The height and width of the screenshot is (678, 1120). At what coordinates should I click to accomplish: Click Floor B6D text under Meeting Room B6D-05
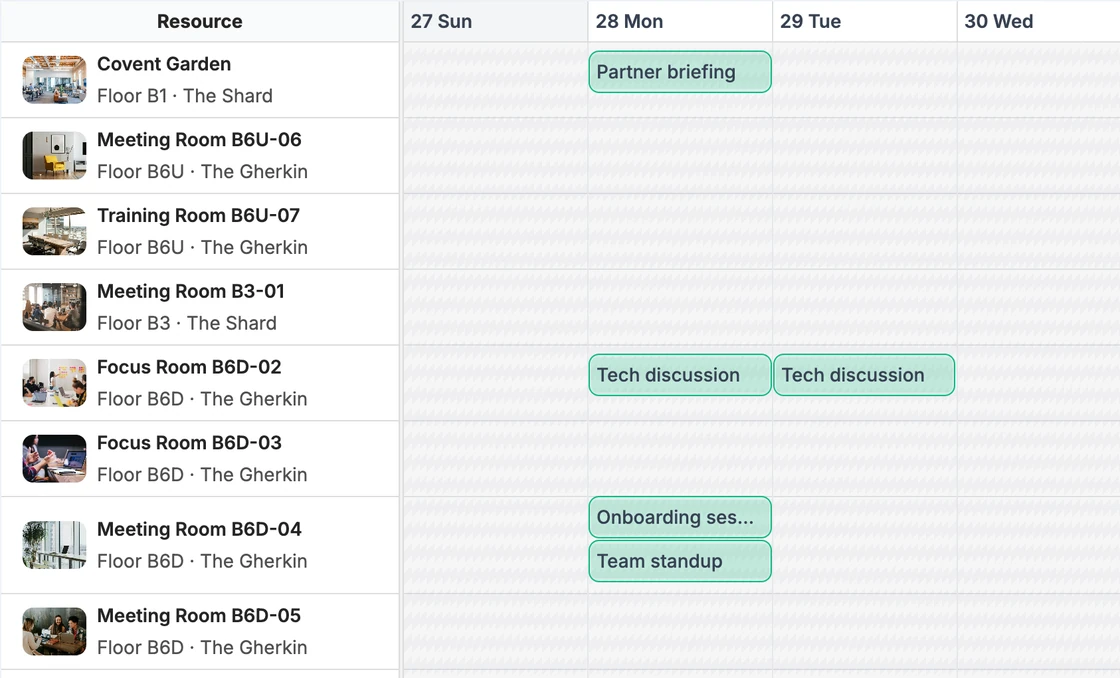(x=202, y=647)
